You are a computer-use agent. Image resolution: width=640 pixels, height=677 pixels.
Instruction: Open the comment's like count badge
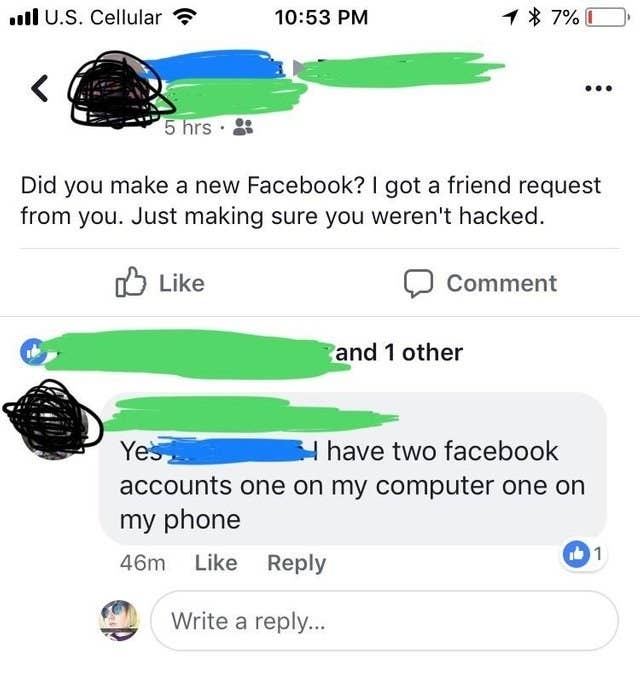(x=583, y=554)
